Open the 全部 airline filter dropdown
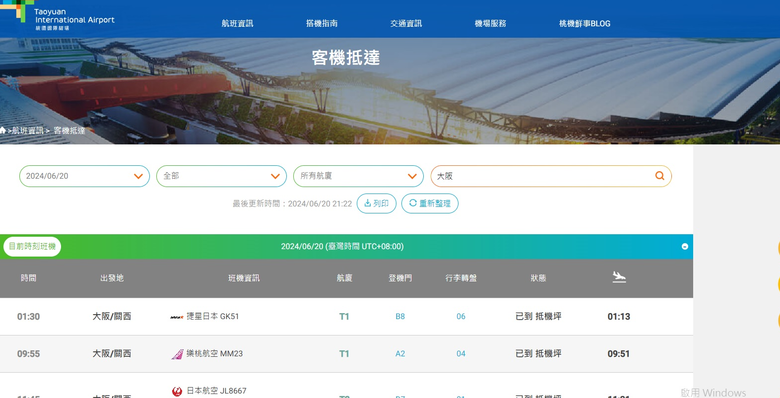Viewport: 780px width, 398px height. click(221, 176)
